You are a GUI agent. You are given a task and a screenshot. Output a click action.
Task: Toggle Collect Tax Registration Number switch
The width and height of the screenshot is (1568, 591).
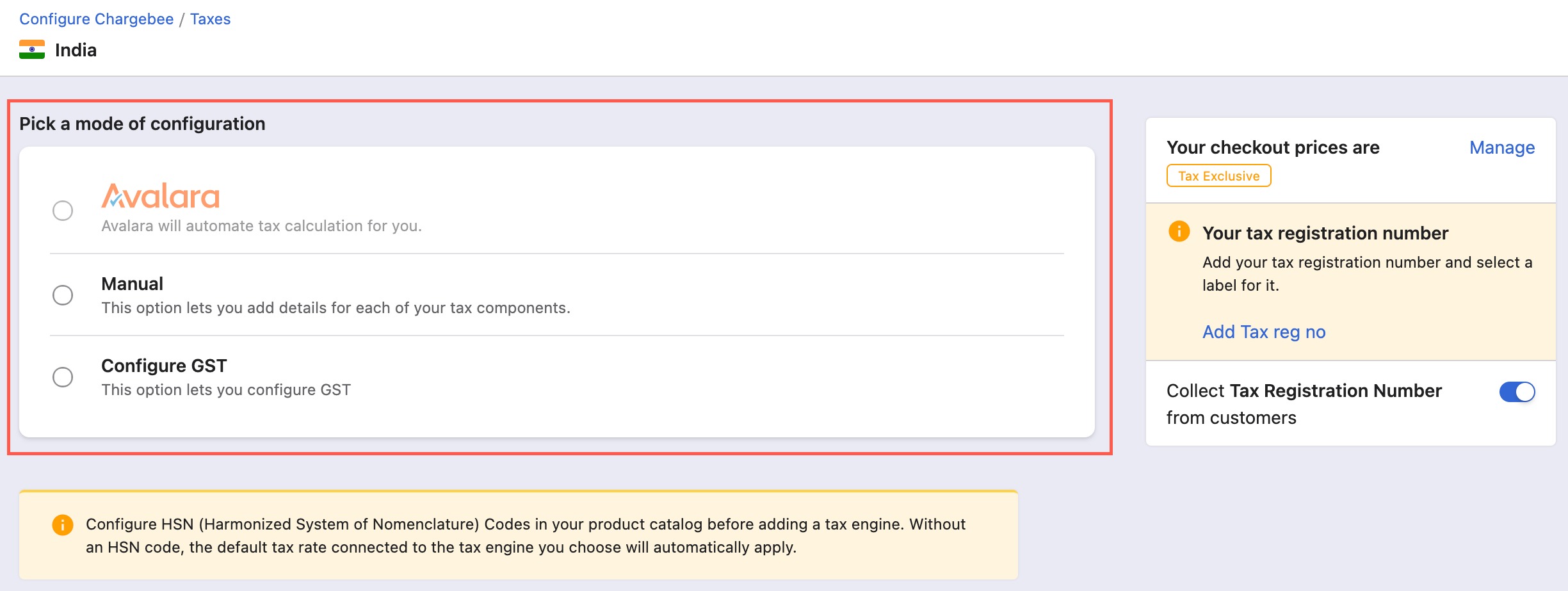[1517, 392]
